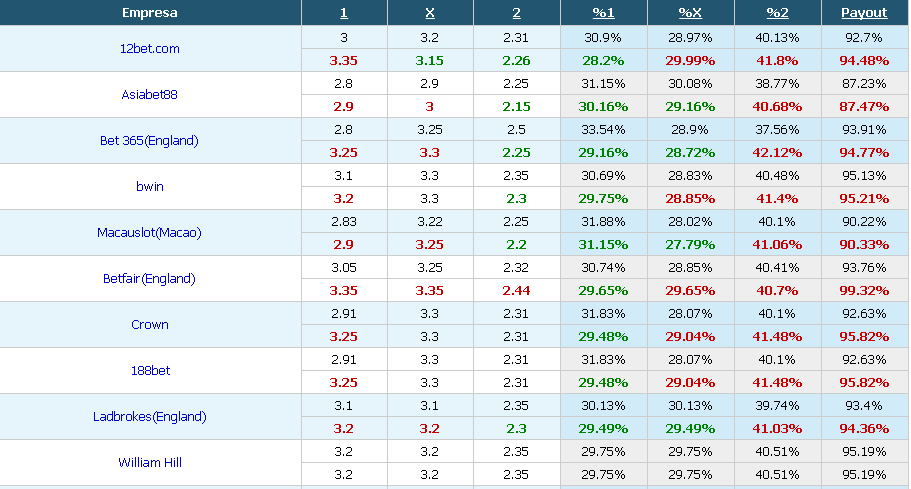911x489 pixels.
Task: Select Ladbrokes opening %2 value 39.74%
Action: tap(777, 405)
